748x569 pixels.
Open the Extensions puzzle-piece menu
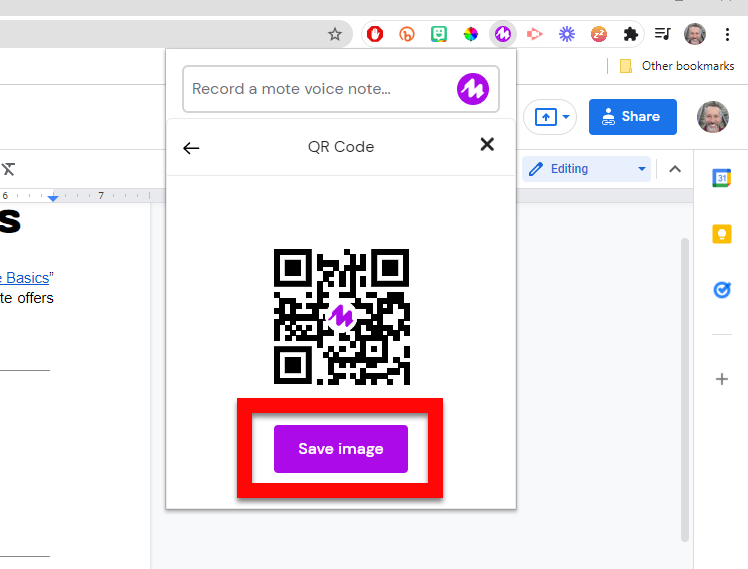pyautogui.click(x=631, y=34)
